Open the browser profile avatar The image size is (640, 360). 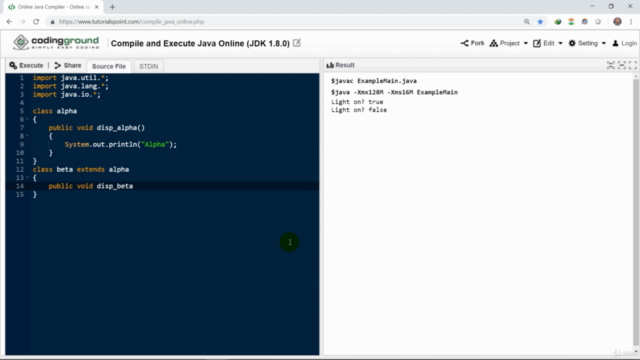tap(617, 22)
